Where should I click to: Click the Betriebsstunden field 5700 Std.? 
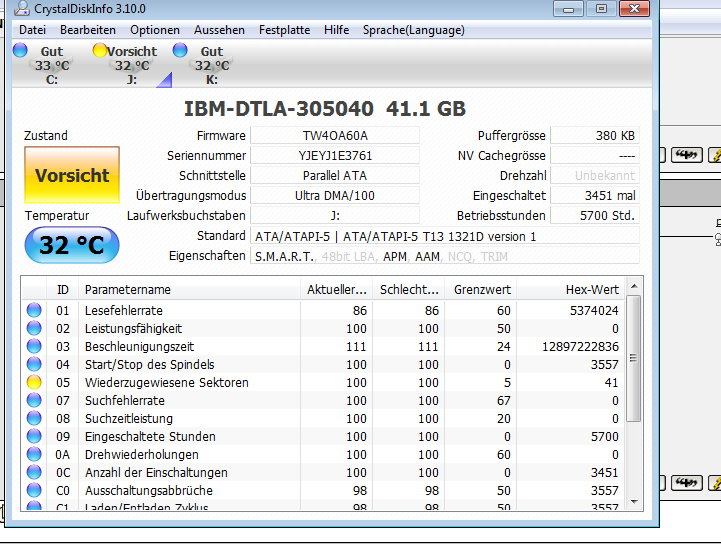[595, 215]
